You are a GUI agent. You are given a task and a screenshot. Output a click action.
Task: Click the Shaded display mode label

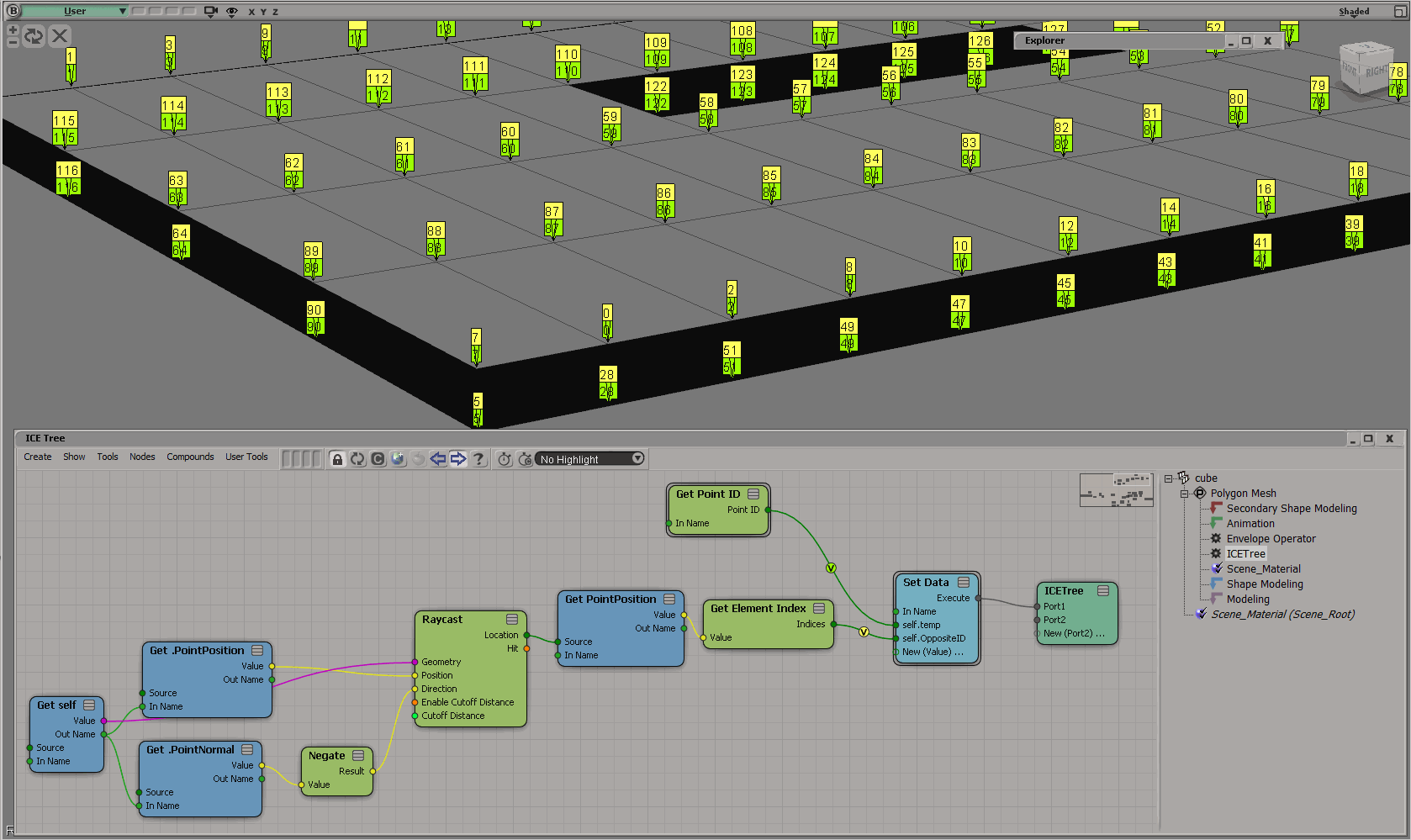tap(1353, 12)
